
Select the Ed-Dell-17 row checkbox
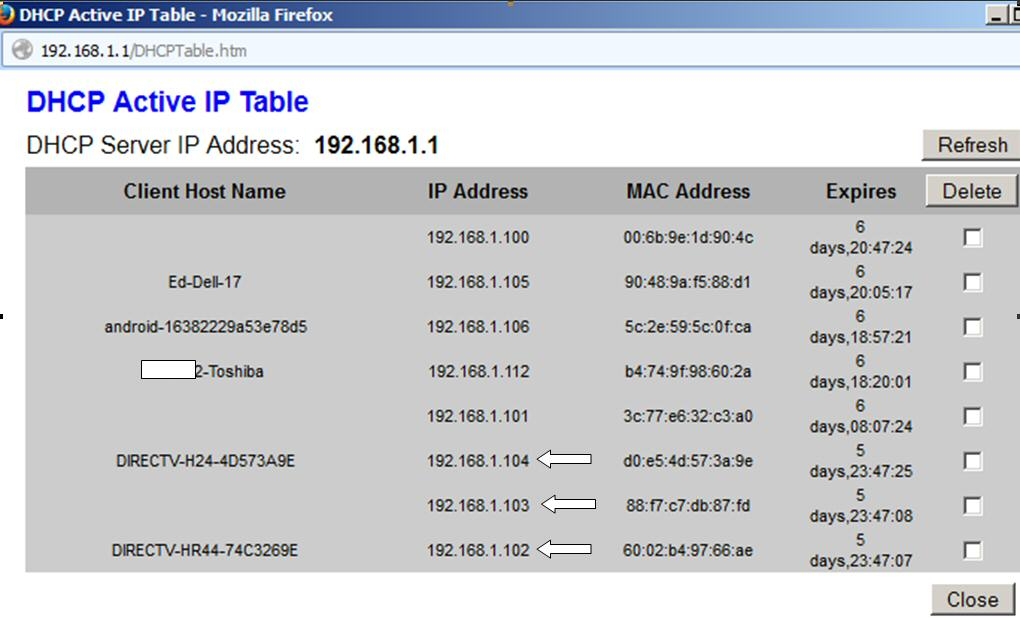click(972, 282)
